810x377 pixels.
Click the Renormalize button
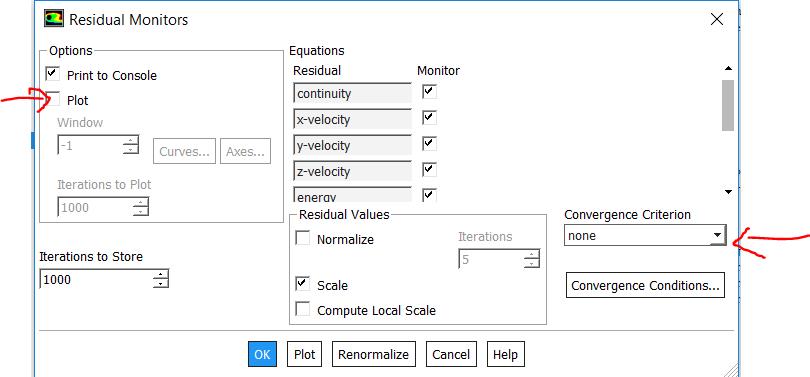tap(373, 354)
